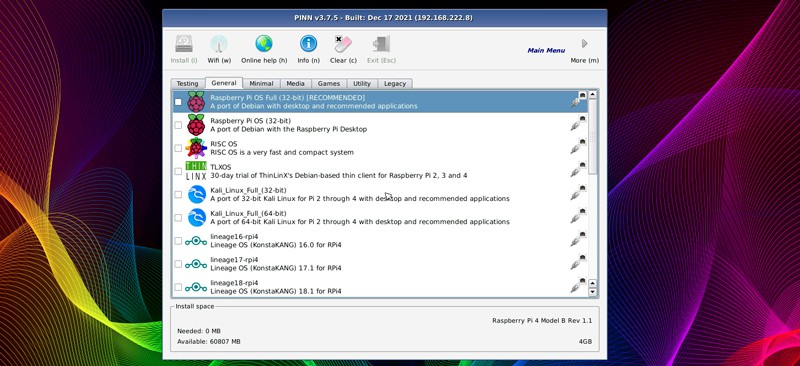Click the Kali_Linux_Full_(64-bit) logo icon

(196, 217)
